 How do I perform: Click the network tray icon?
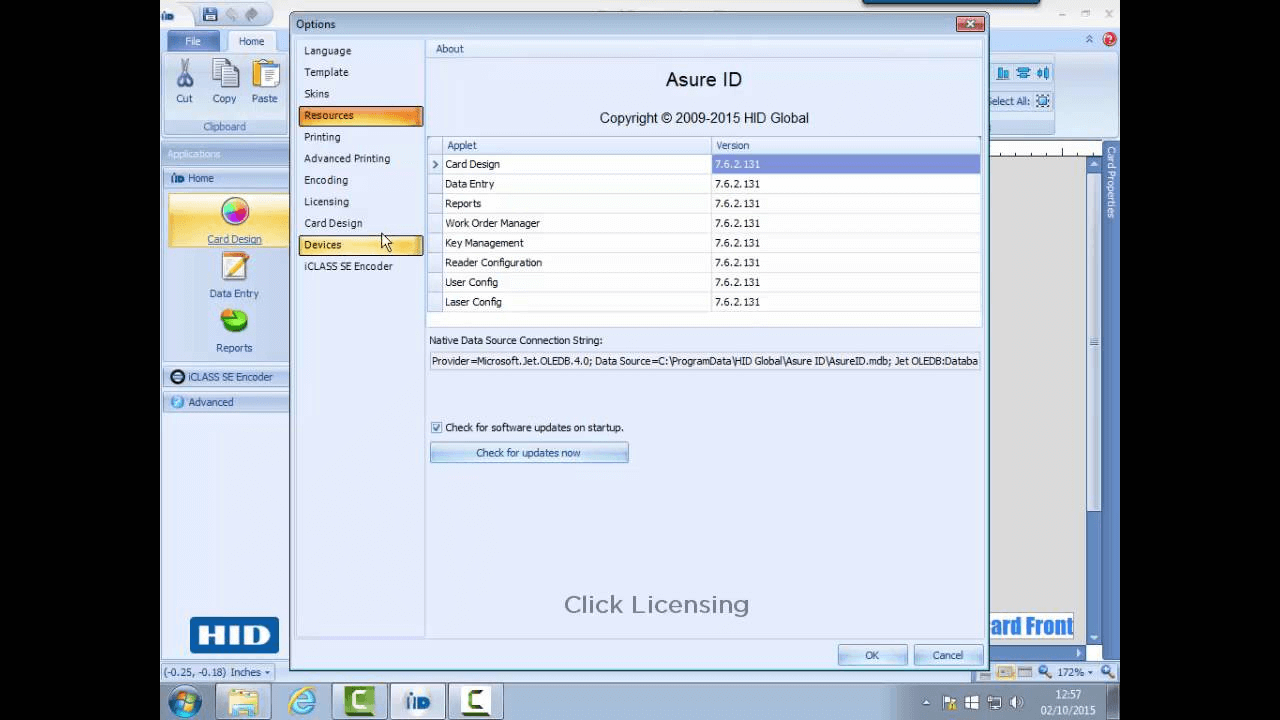[x=994, y=702]
